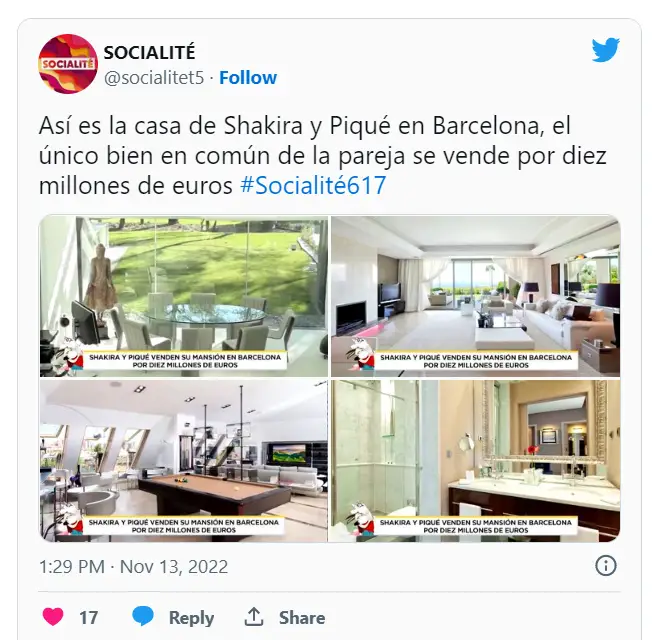Image resolution: width=652 pixels, height=640 pixels.
Task: Open the white living room photo
Action: (476, 297)
